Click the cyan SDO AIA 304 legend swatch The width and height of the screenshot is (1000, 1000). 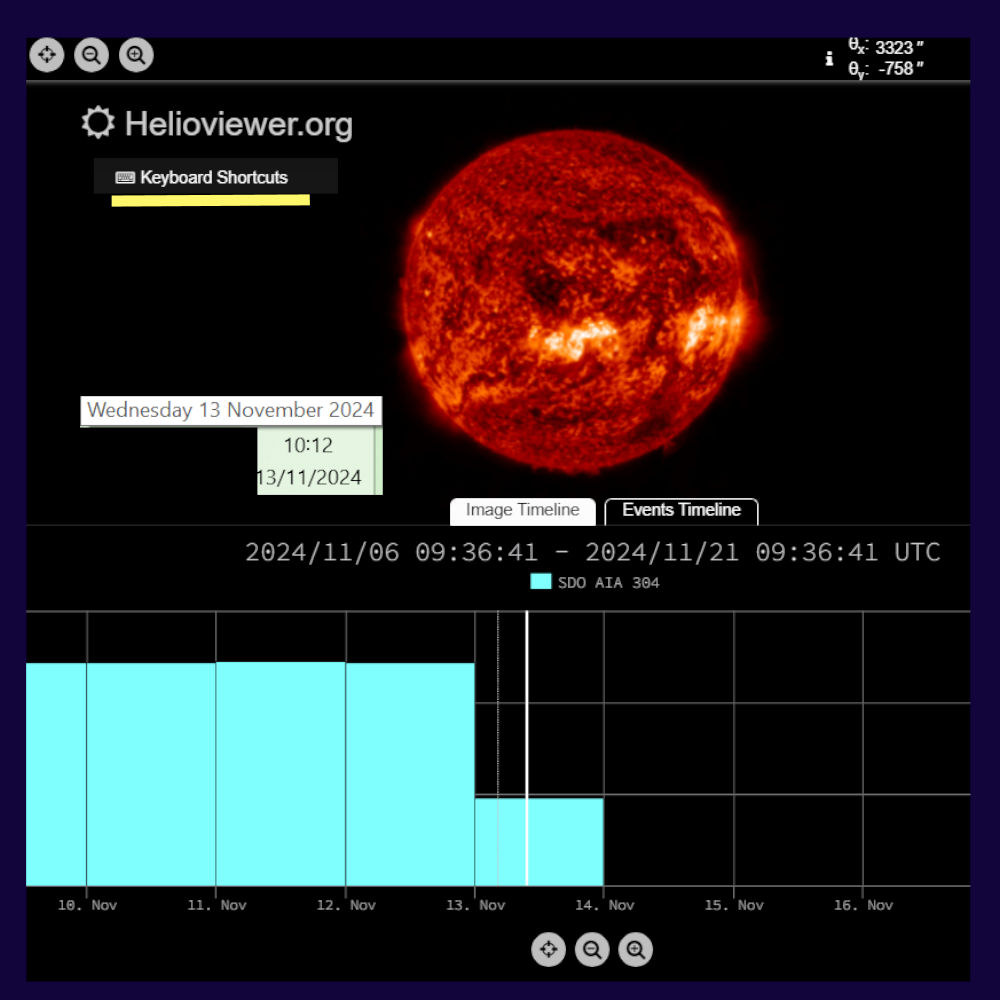541,582
